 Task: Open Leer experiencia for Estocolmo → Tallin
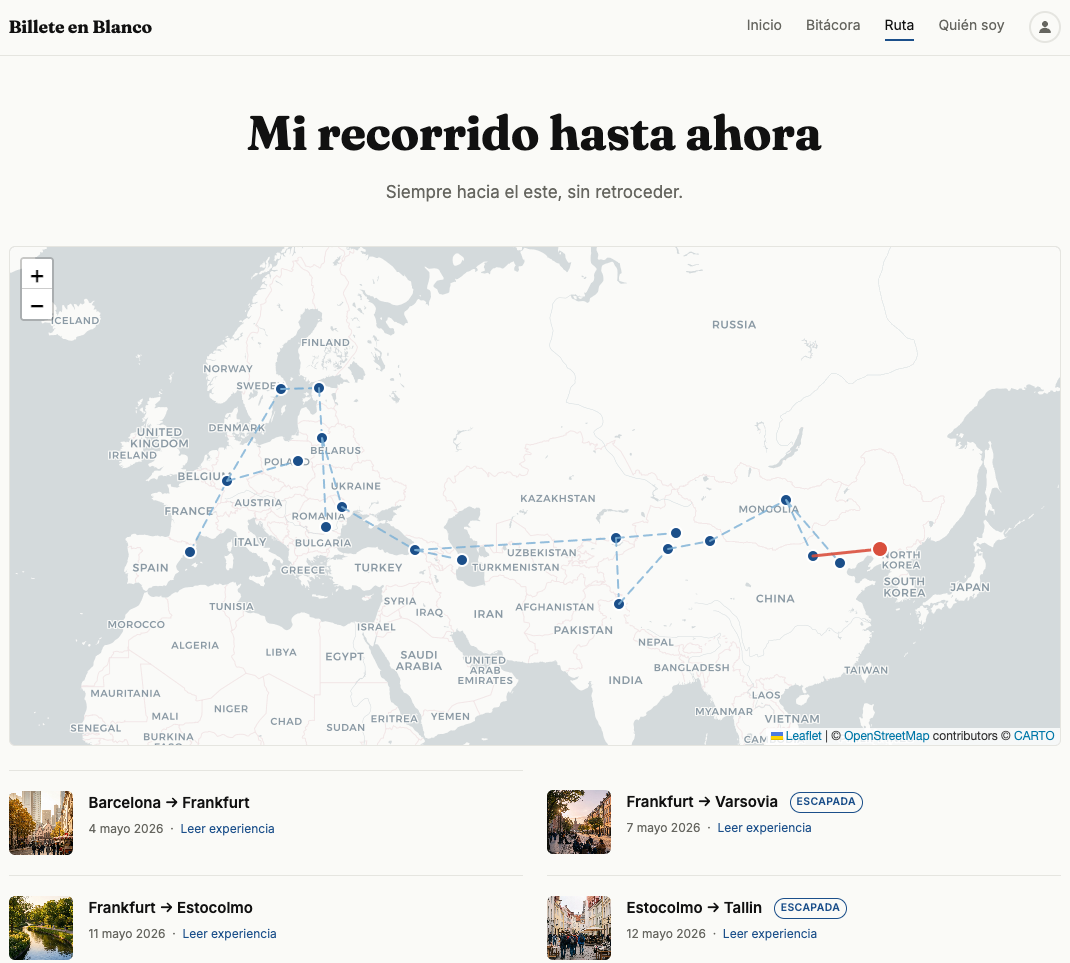(x=770, y=934)
